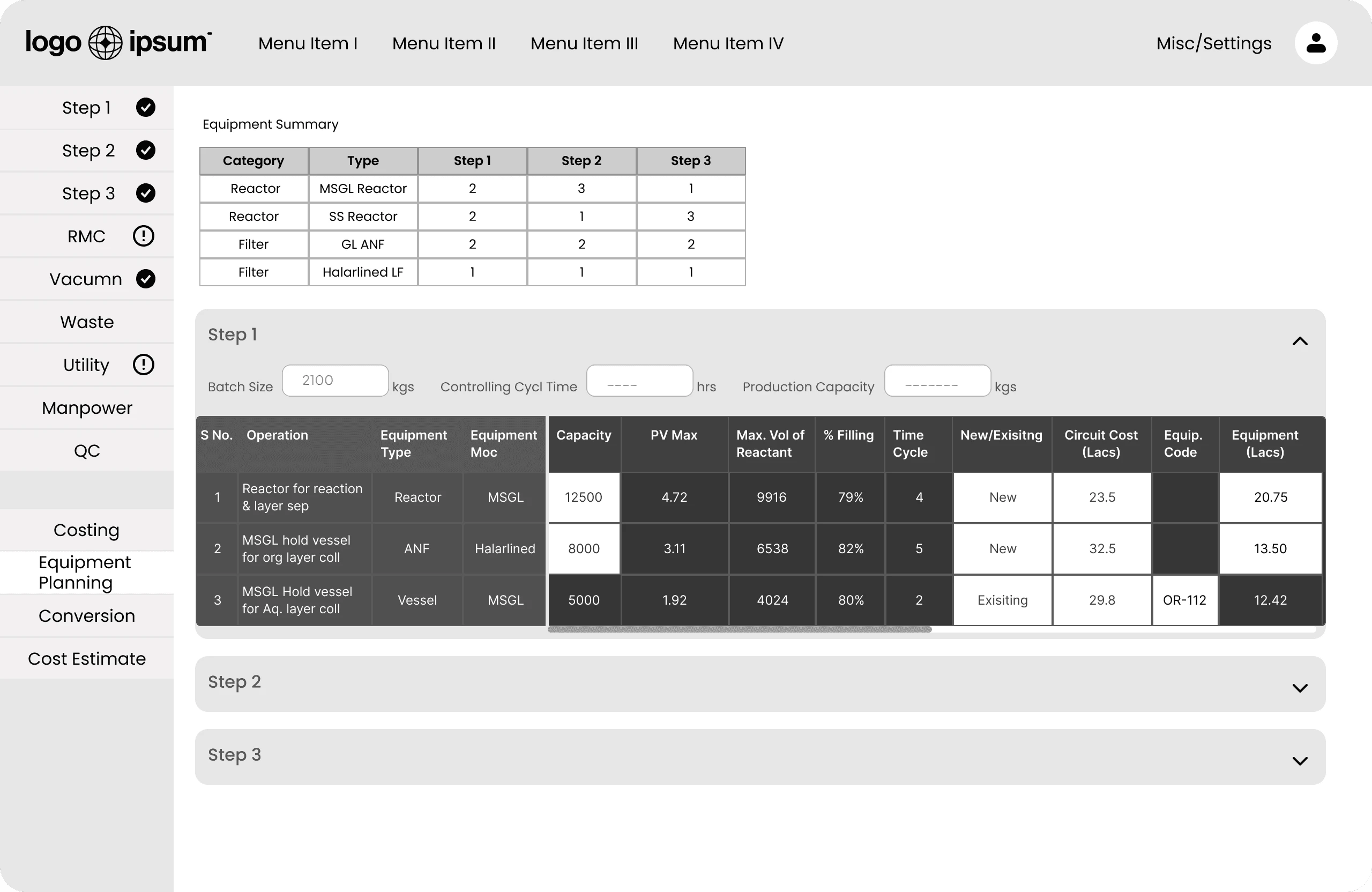Image resolution: width=1372 pixels, height=892 pixels.
Task: Click Step 2 completed checkmark icon
Action: (x=145, y=150)
